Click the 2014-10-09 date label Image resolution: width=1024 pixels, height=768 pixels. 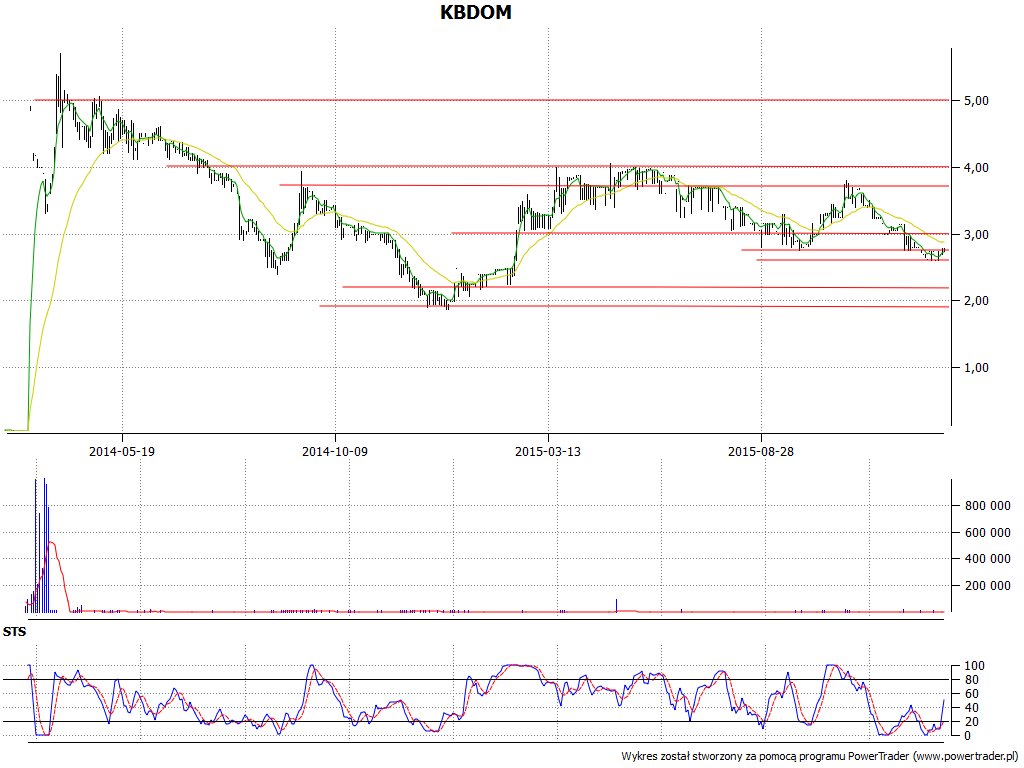(335, 451)
